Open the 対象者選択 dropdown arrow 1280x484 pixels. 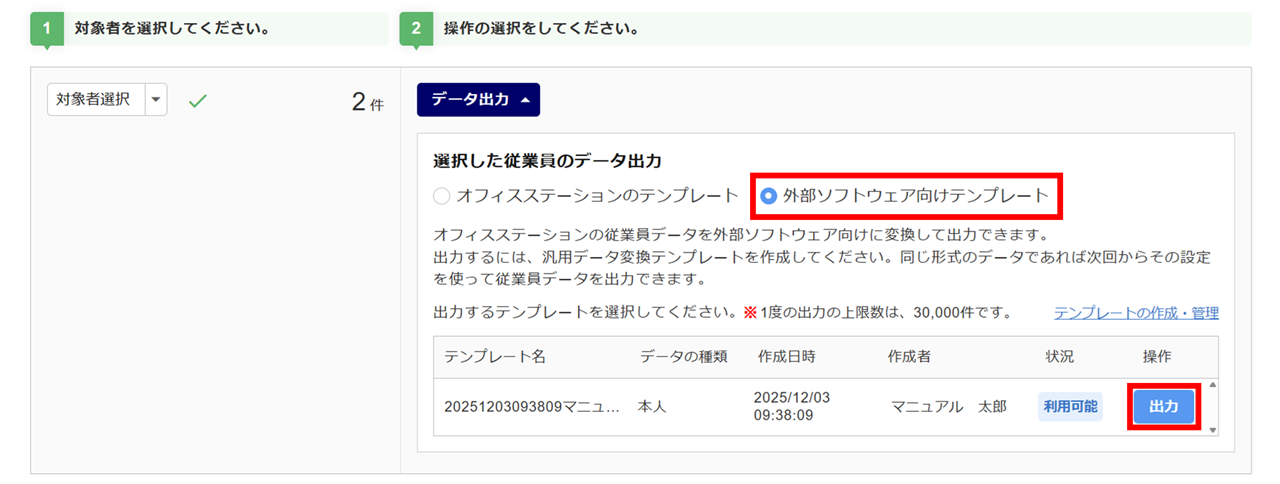155,100
